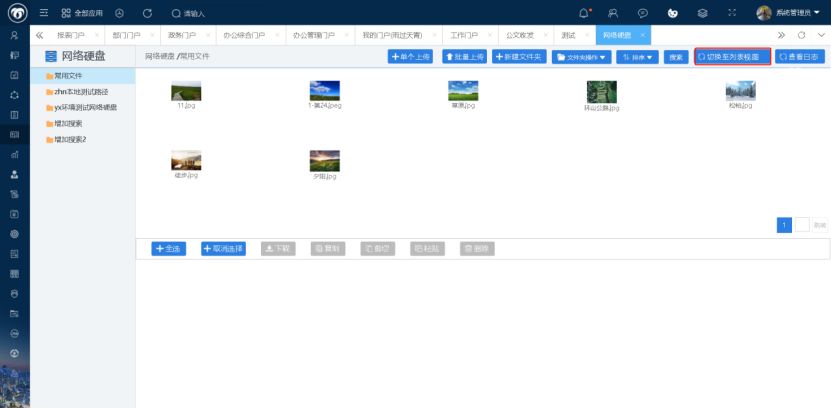Click the hamburger menu icon
The height and width of the screenshot is (409, 831).
tap(44, 13)
